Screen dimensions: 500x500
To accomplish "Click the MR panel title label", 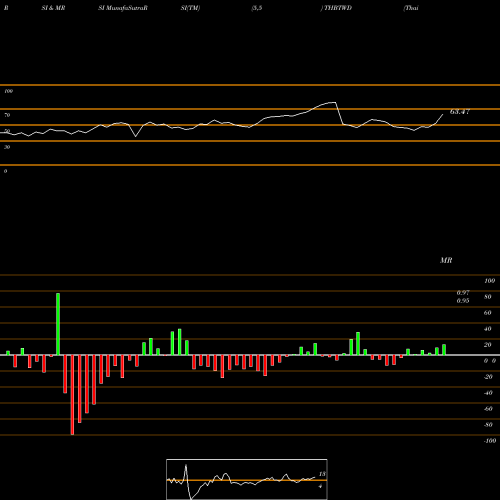I will coord(446,260).
